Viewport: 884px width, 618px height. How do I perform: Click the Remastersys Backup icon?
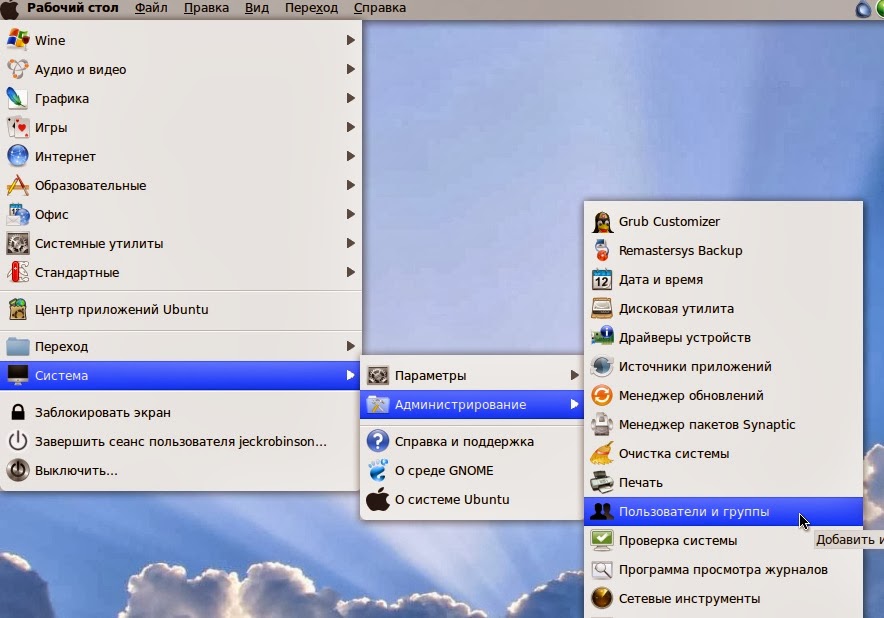[602, 250]
